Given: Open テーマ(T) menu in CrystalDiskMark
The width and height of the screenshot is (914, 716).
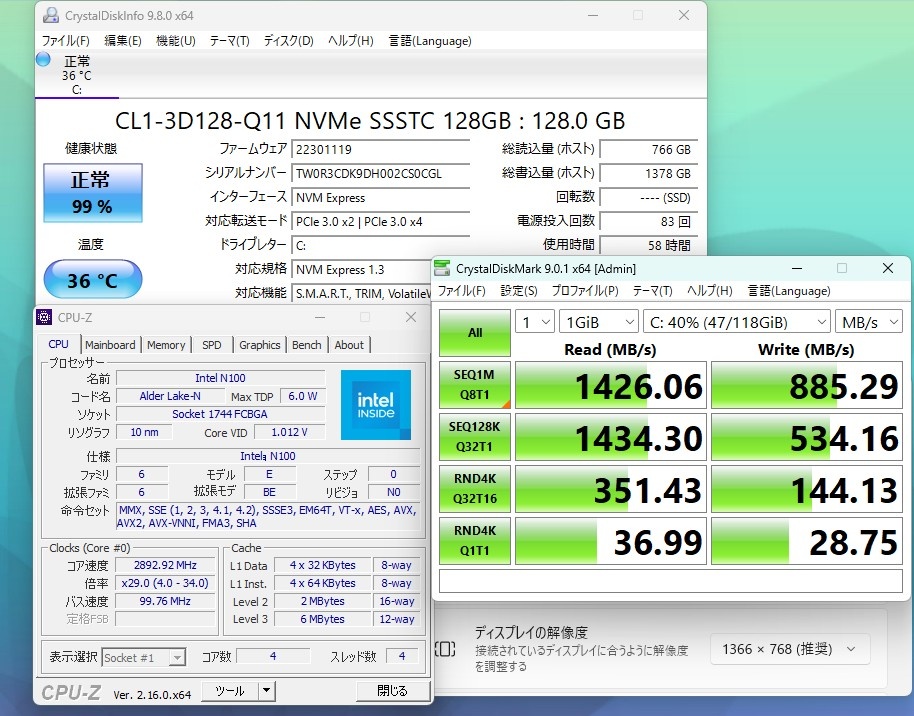Looking at the screenshot, I should pos(652,290).
